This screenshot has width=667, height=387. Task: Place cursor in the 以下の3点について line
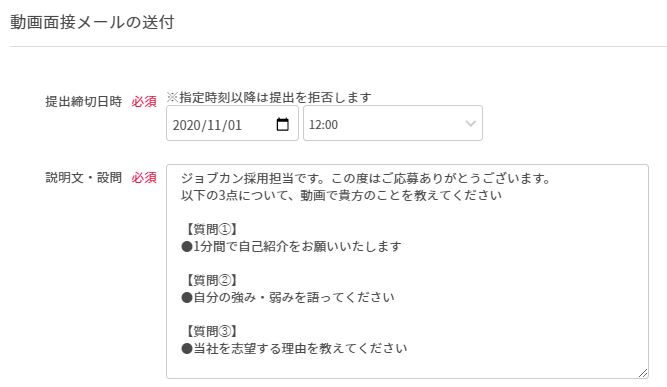tap(341, 195)
